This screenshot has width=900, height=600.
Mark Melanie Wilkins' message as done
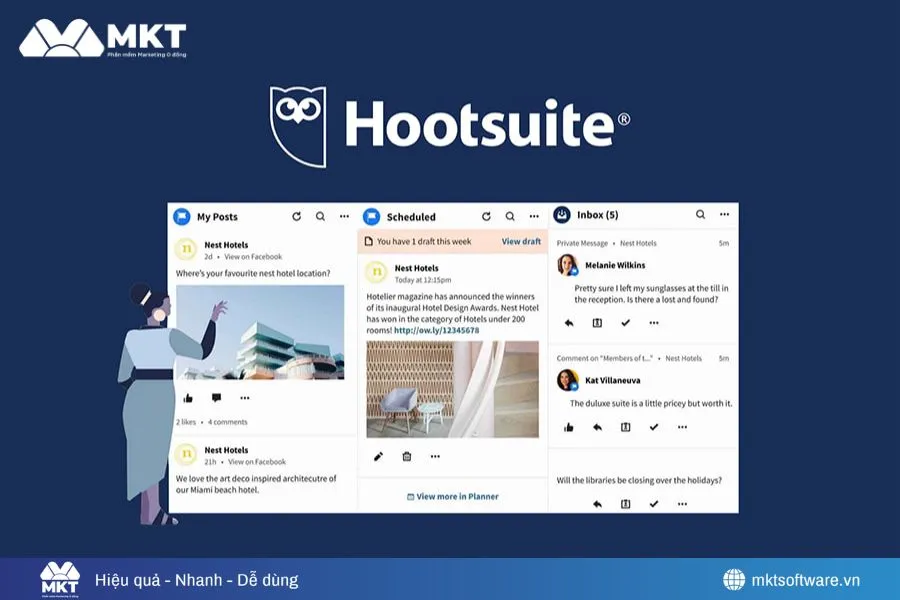click(625, 323)
